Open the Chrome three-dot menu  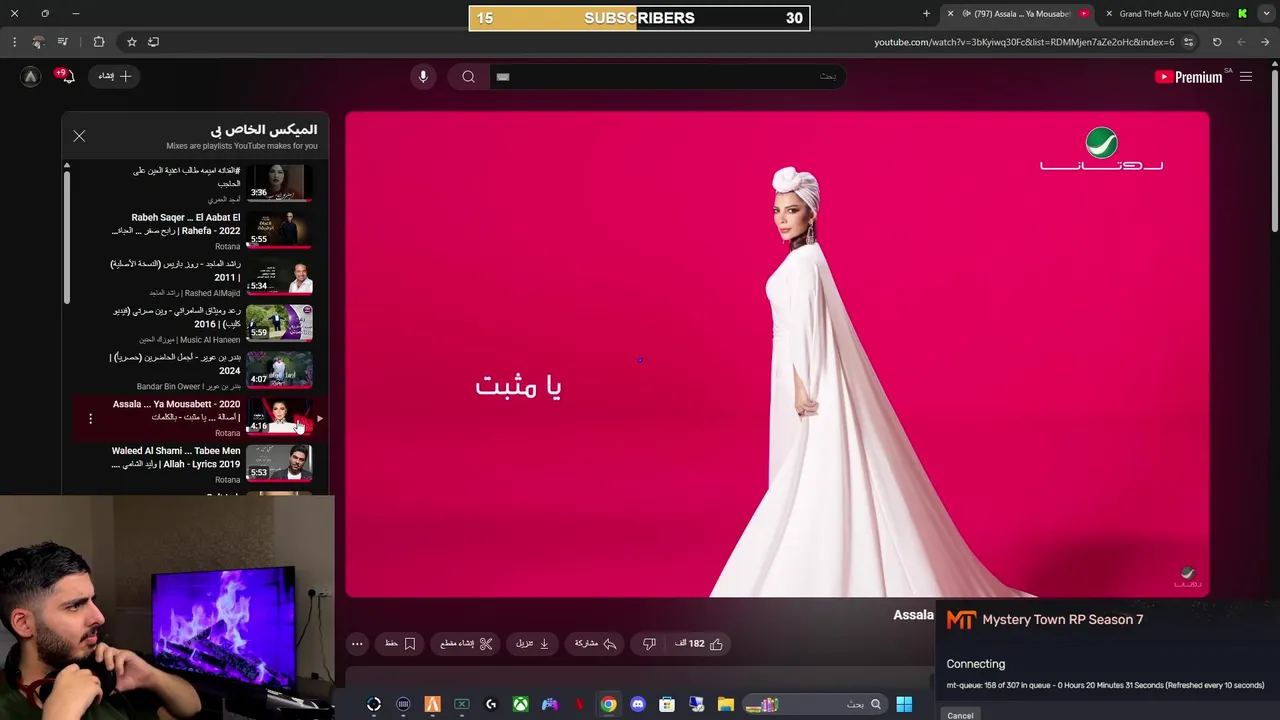coord(14,42)
